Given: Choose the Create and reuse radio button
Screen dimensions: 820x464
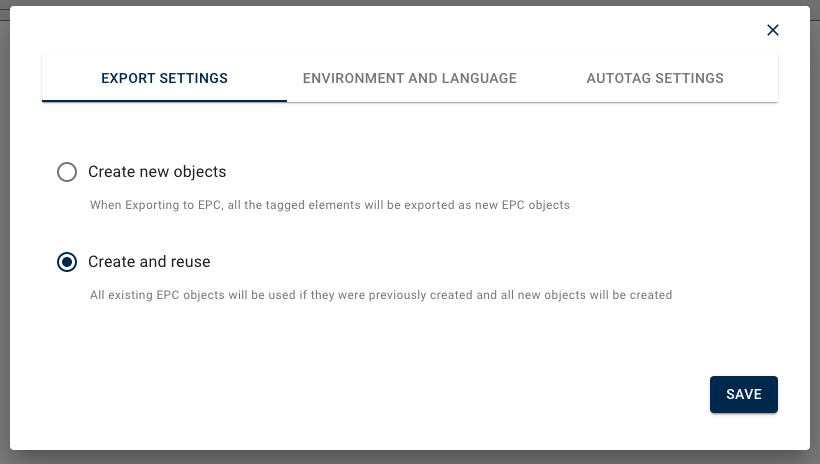Looking at the screenshot, I should [x=67, y=262].
